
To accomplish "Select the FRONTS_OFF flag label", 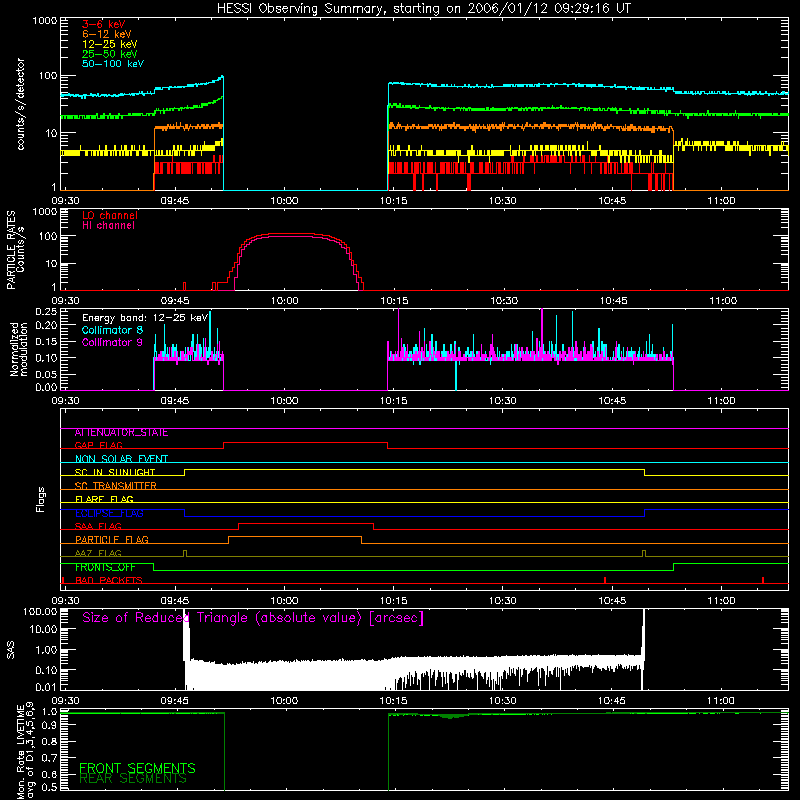I will [105, 567].
